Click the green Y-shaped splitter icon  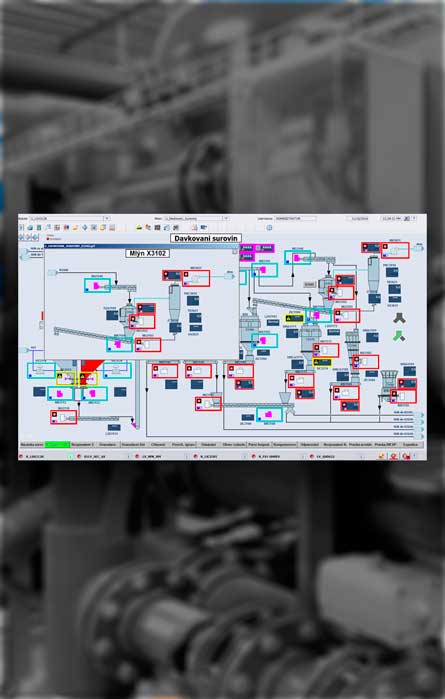coord(399,336)
